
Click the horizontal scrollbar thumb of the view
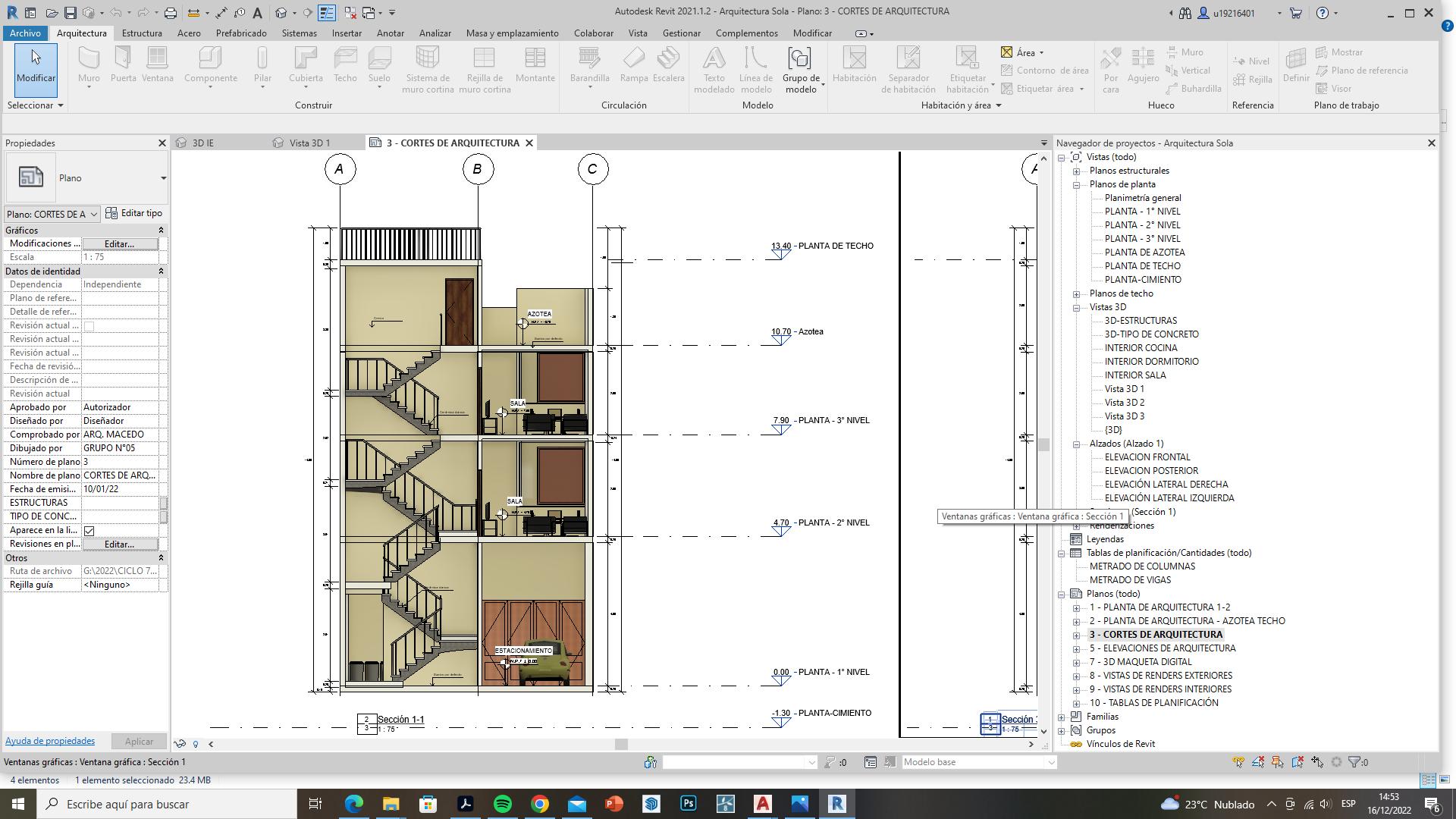tap(621, 744)
